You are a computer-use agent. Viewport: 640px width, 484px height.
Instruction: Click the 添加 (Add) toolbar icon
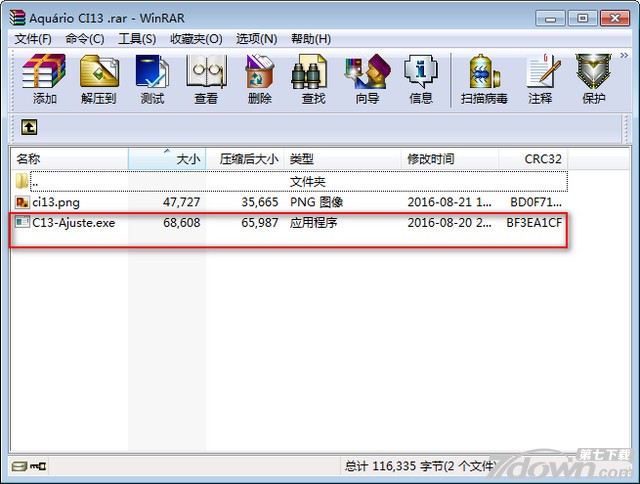pos(44,79)
